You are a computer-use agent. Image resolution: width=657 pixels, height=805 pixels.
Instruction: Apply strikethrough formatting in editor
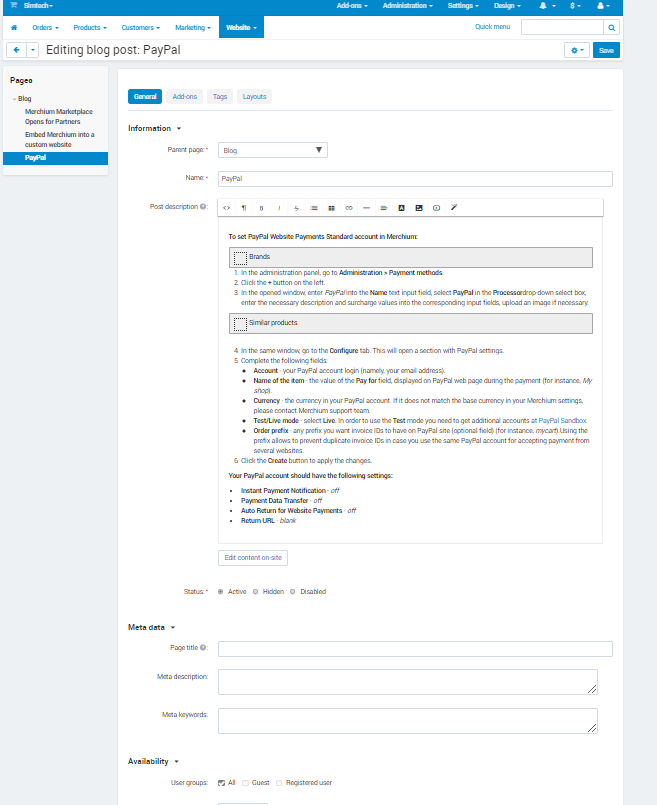[x=296, y=208]
